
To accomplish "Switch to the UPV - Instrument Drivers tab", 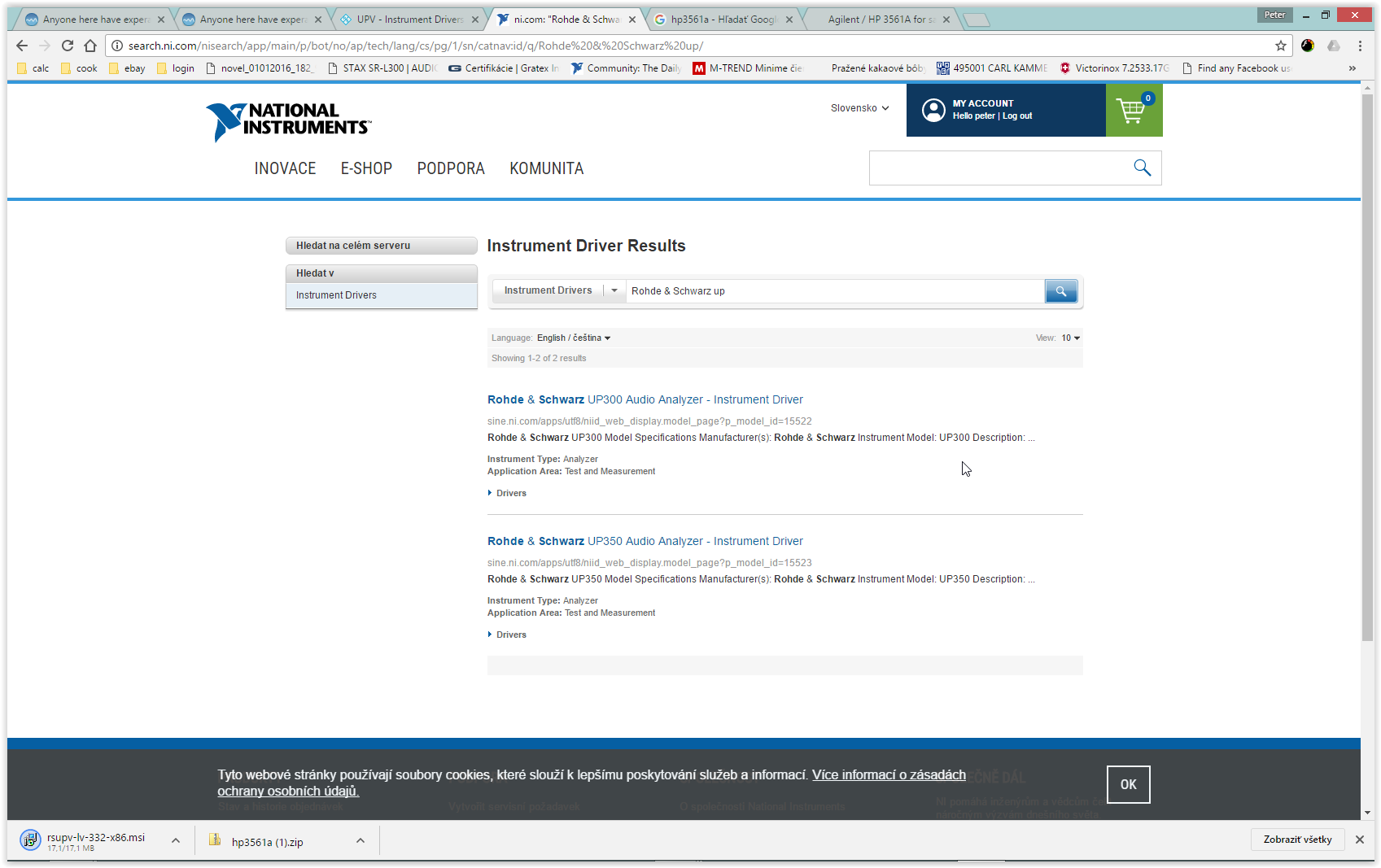I will pos(409,20).
